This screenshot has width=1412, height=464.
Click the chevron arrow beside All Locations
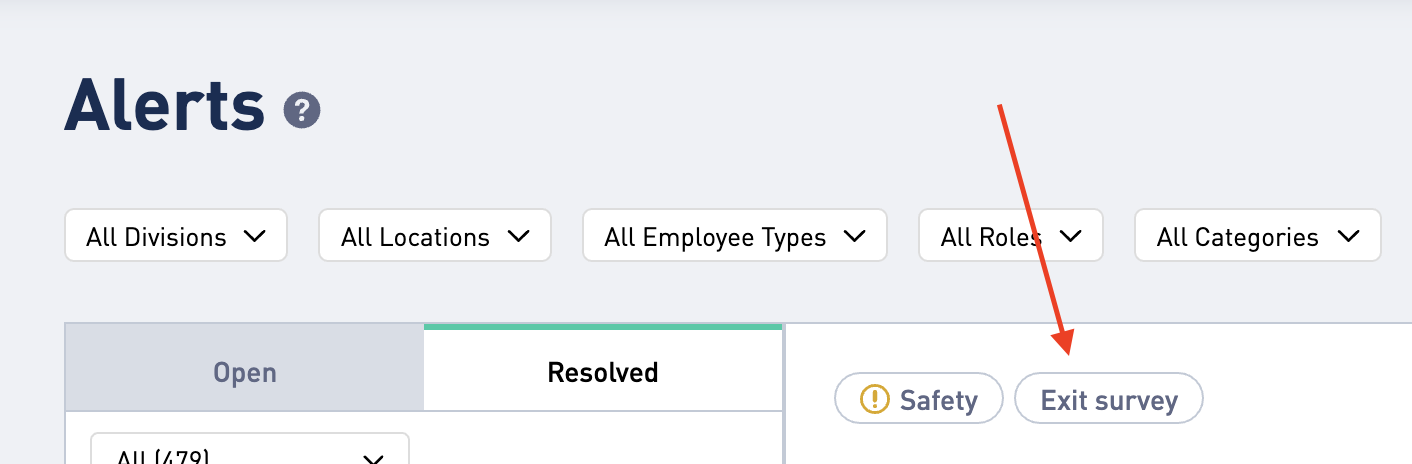518,237
